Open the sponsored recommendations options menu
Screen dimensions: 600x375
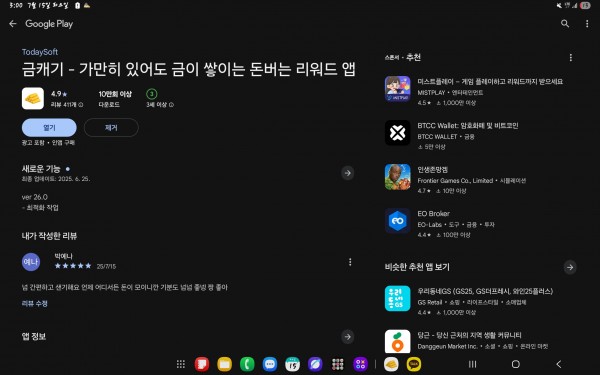[x=571, y=57]
